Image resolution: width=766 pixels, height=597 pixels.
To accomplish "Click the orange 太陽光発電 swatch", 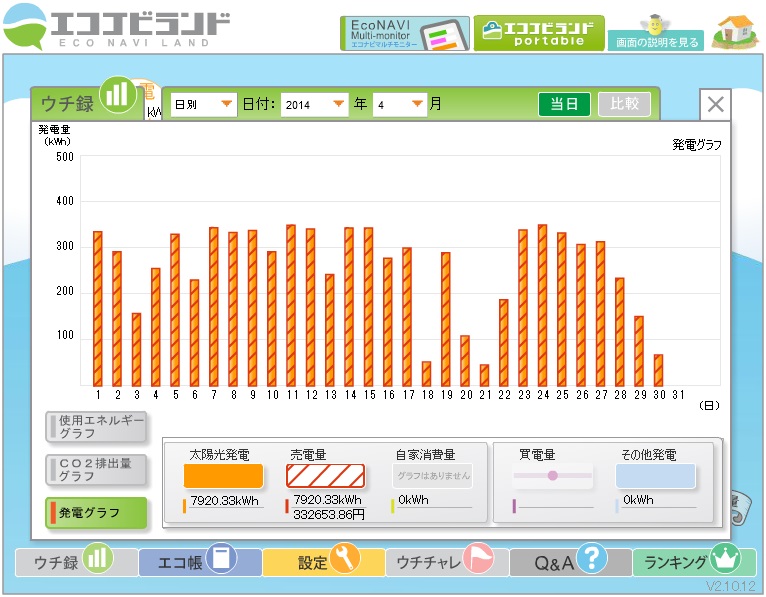I will (223, 476).
